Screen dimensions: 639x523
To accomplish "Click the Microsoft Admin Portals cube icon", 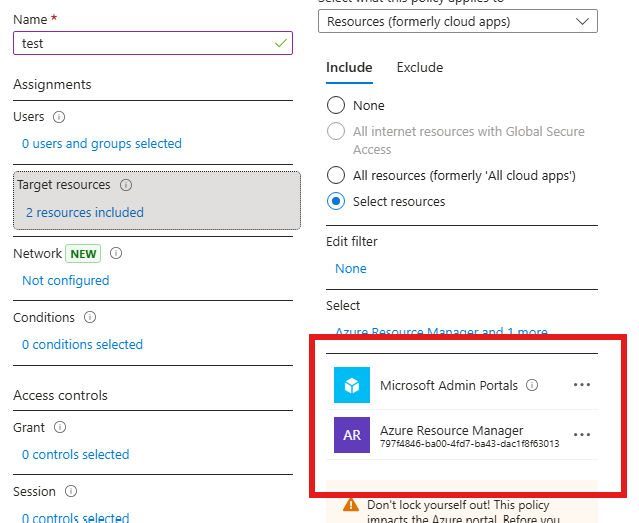I will [x=352, y=385].
